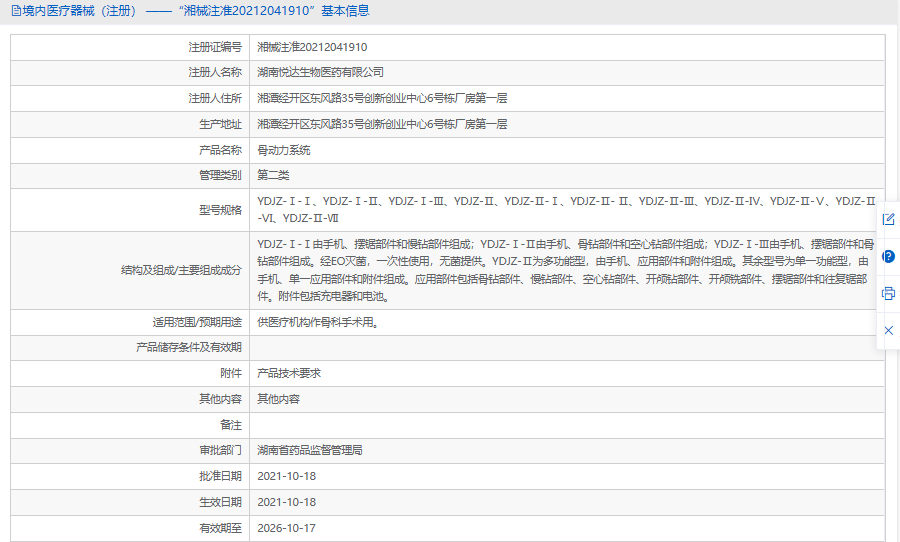Open the 产品技术要求 attachment link
Screen dimensions: 900x542
[289, 373]
